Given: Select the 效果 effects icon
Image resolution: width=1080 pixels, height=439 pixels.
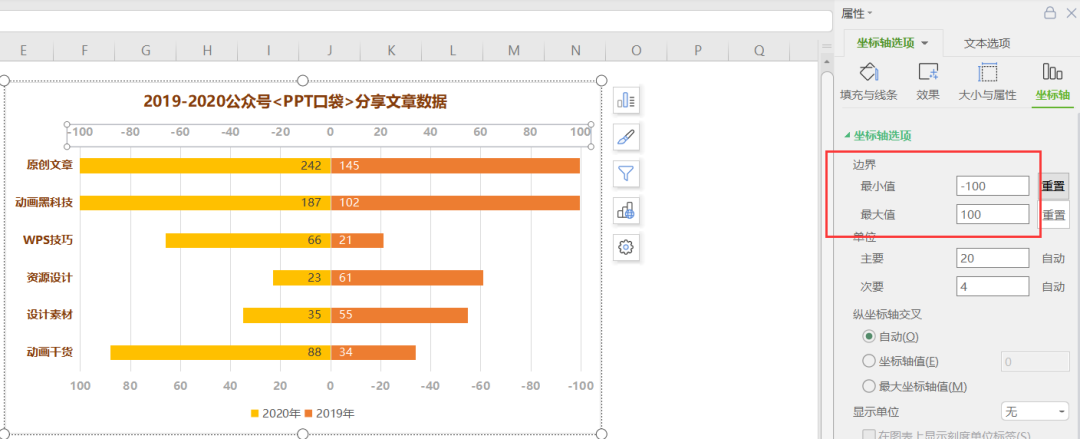Looking at the screenshot, I should [928, 72].
